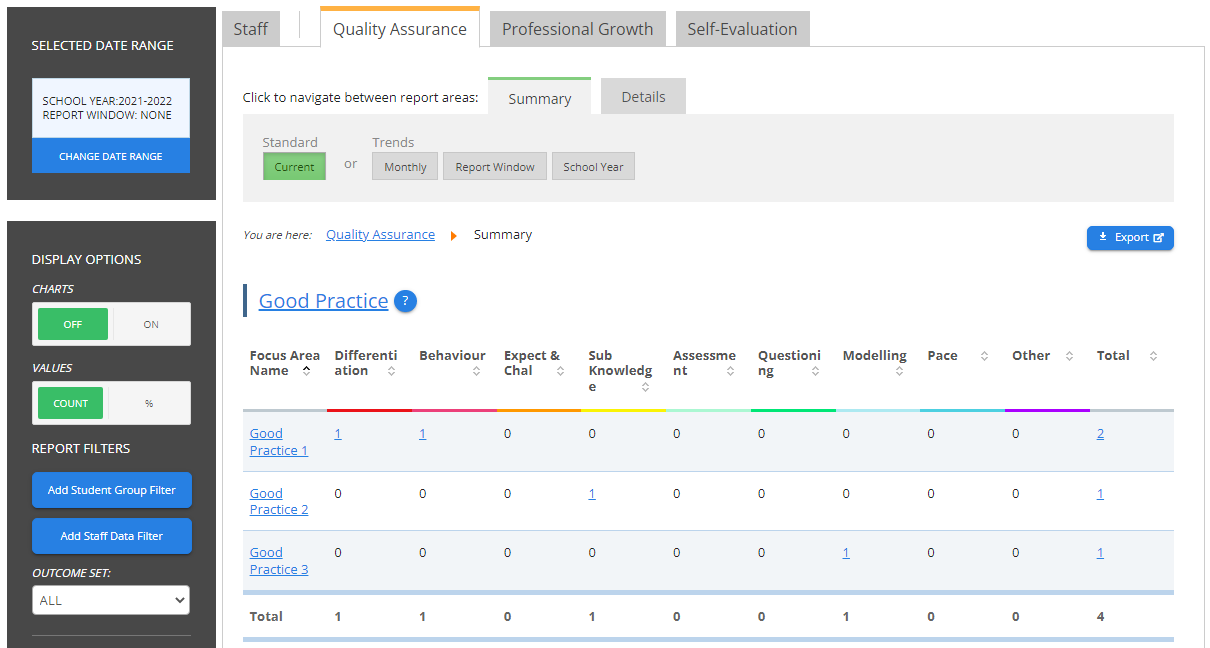The height and width of the screenshot is (648, 1210).
Task: Set charts toggle to OFF
Action: tap(73, 325)
